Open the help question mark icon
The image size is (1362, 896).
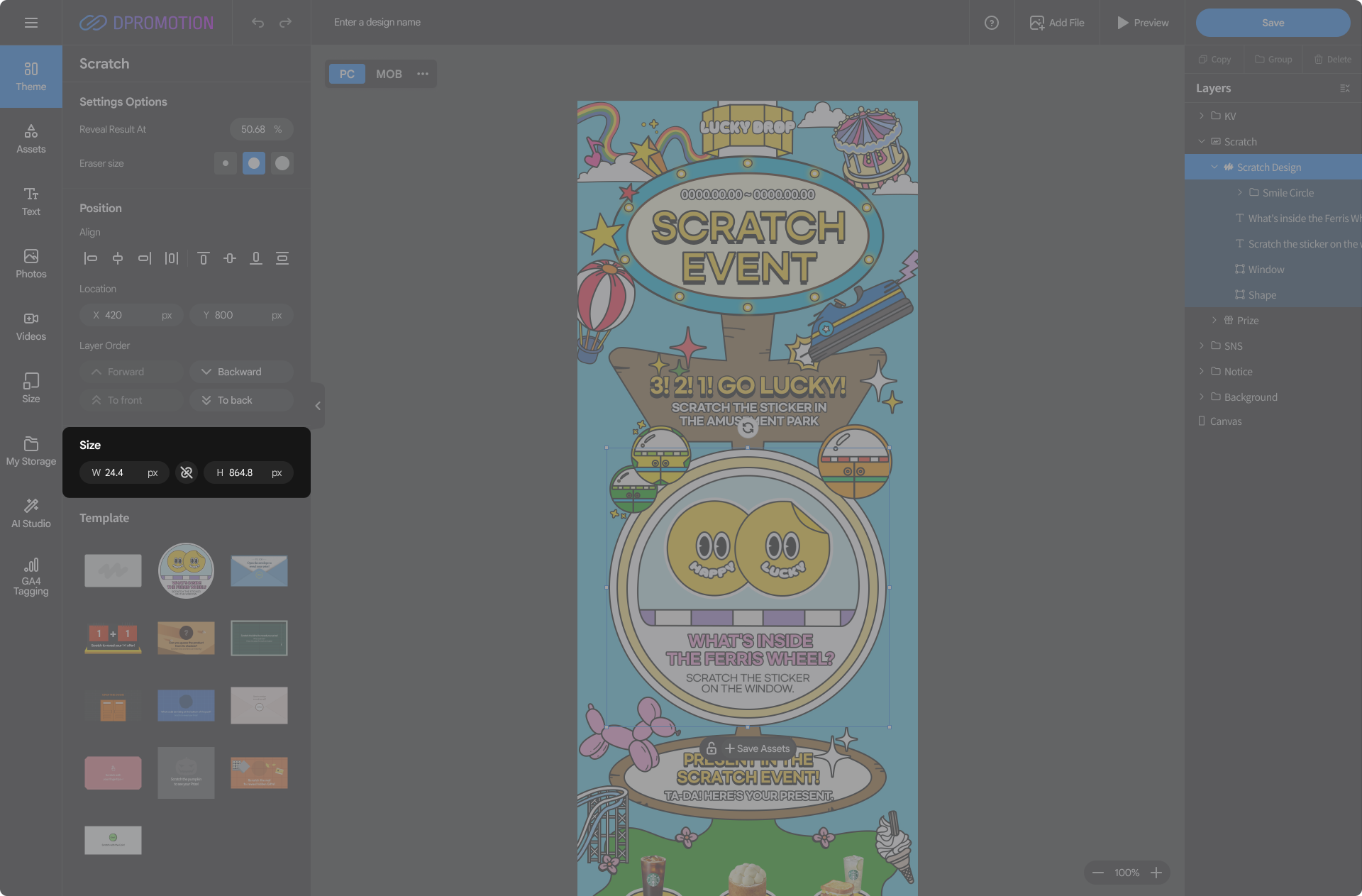point(992,23)
